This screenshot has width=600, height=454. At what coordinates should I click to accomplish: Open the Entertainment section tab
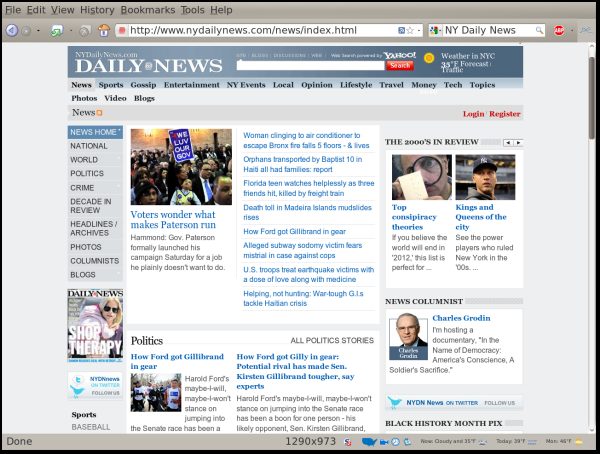point(192,85)
